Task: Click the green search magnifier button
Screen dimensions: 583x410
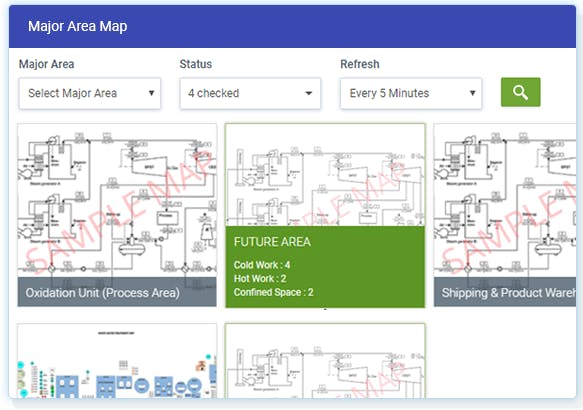Action: (520, 92)
